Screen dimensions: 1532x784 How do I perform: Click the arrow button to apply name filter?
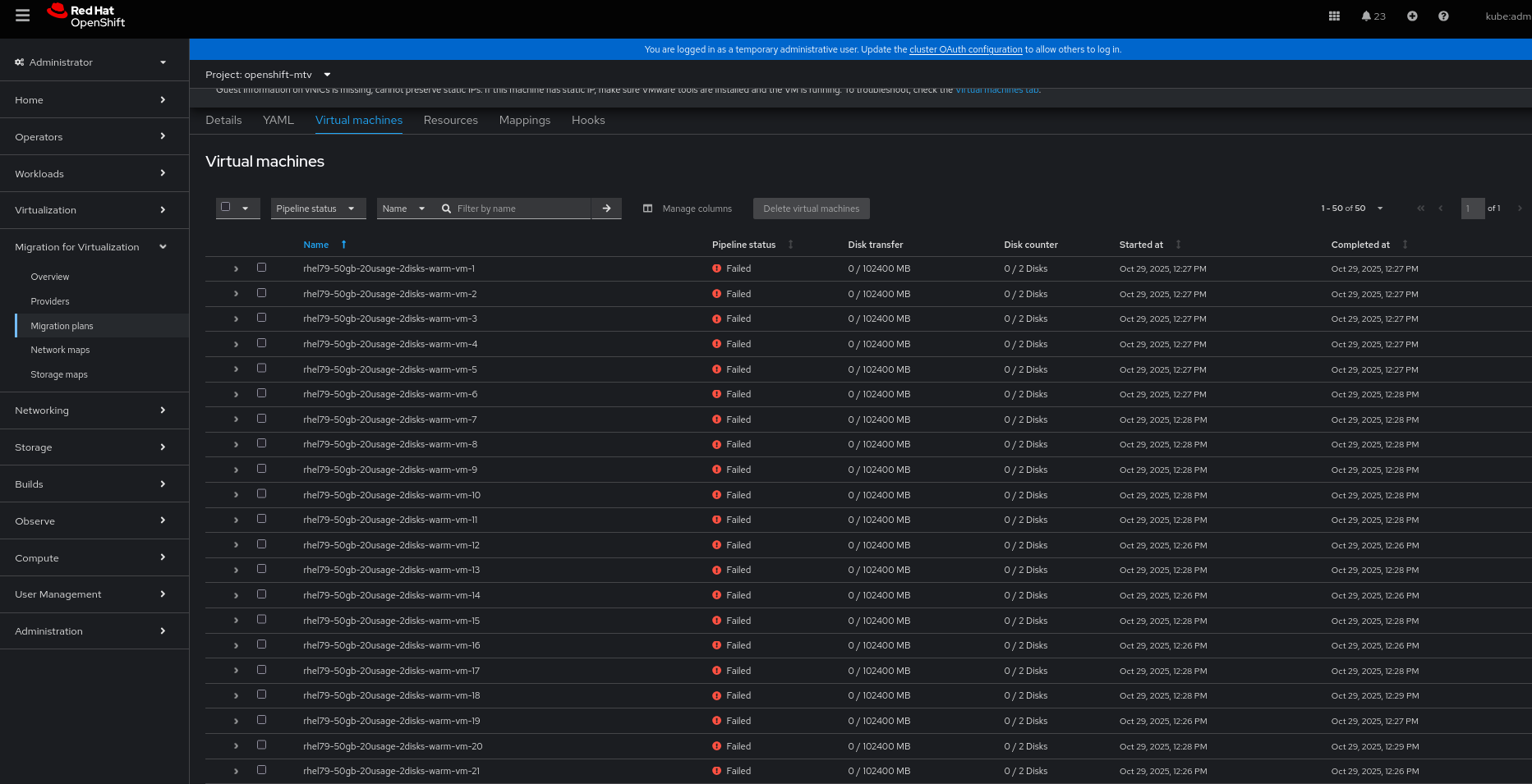pos(606,209)
